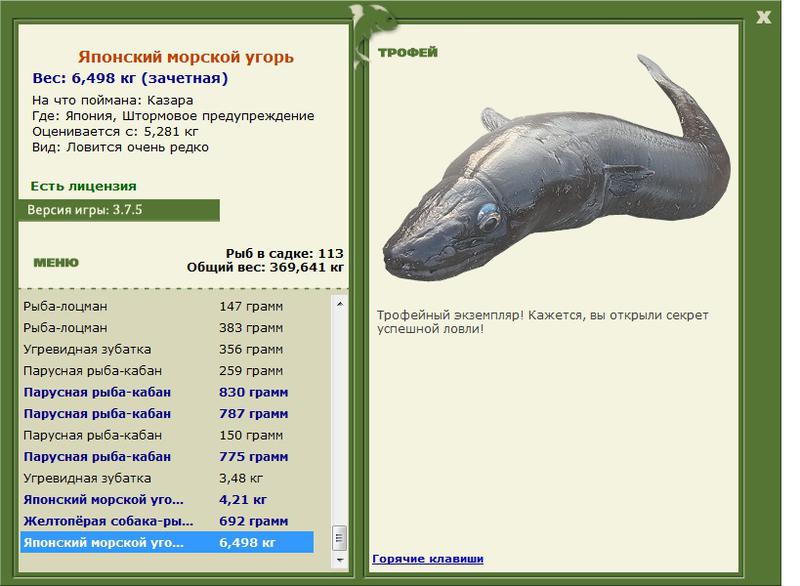The height and width of the screenshot is (586, 800).
Task: Select Парусная рыба-кабан 150 грамм row
Action: 167,435
